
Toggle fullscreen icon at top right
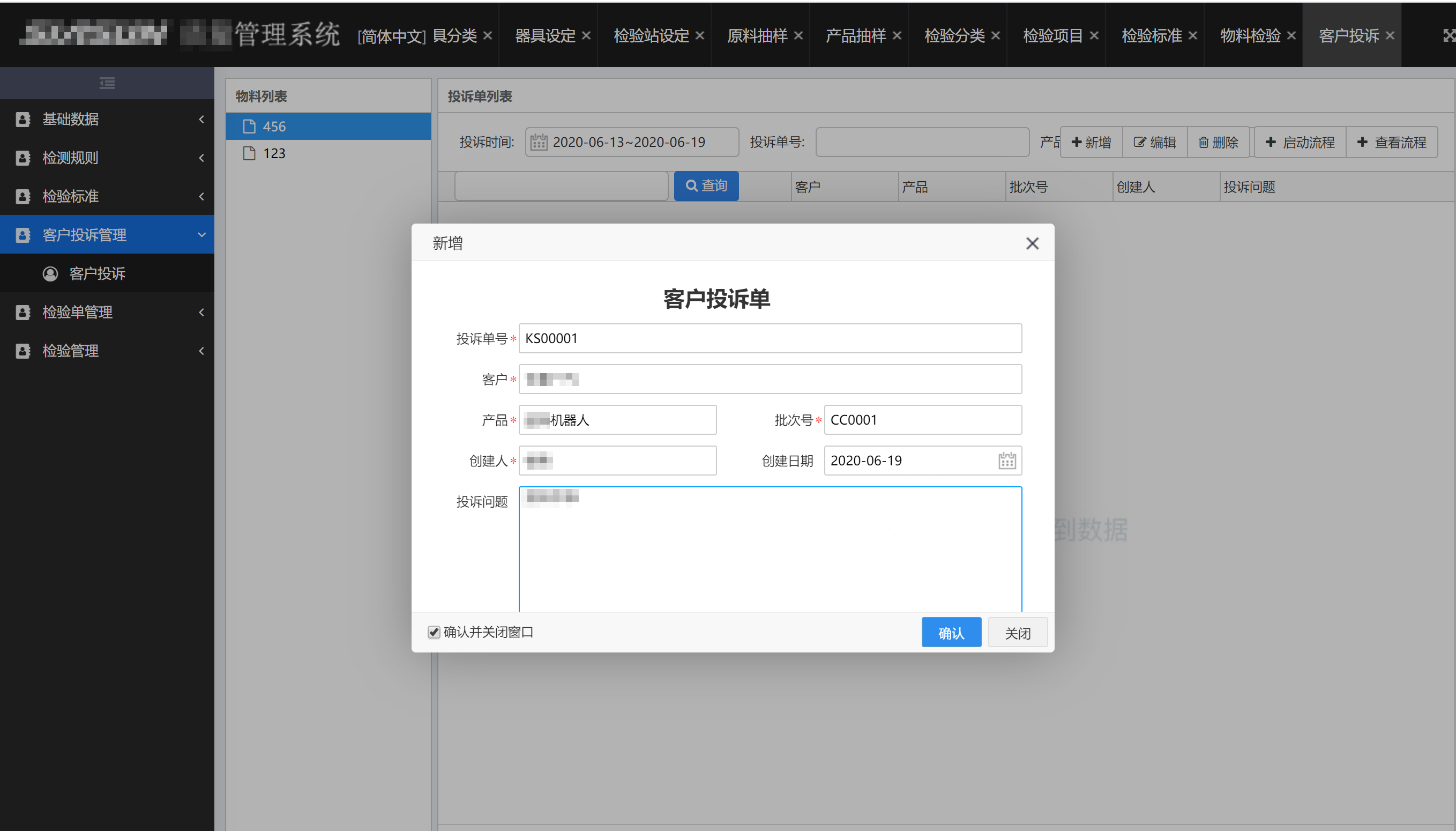tap(1448, 35)
